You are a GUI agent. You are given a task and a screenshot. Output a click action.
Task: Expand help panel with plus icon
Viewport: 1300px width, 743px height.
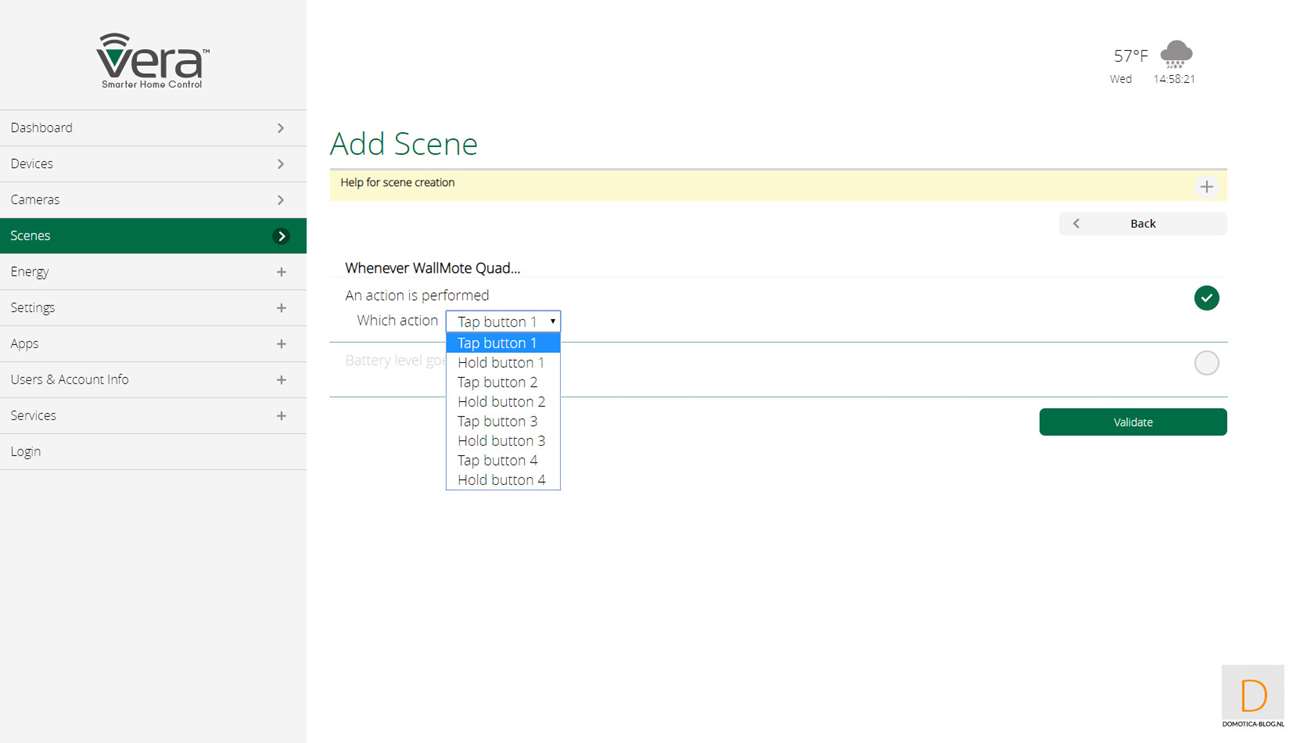coord(1206,187)
